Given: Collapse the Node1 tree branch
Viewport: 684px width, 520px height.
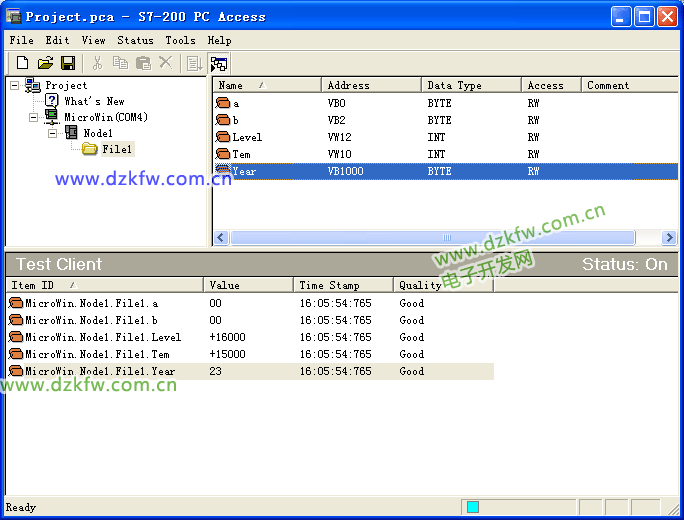Looking at the screenshot, I should 53,133.
